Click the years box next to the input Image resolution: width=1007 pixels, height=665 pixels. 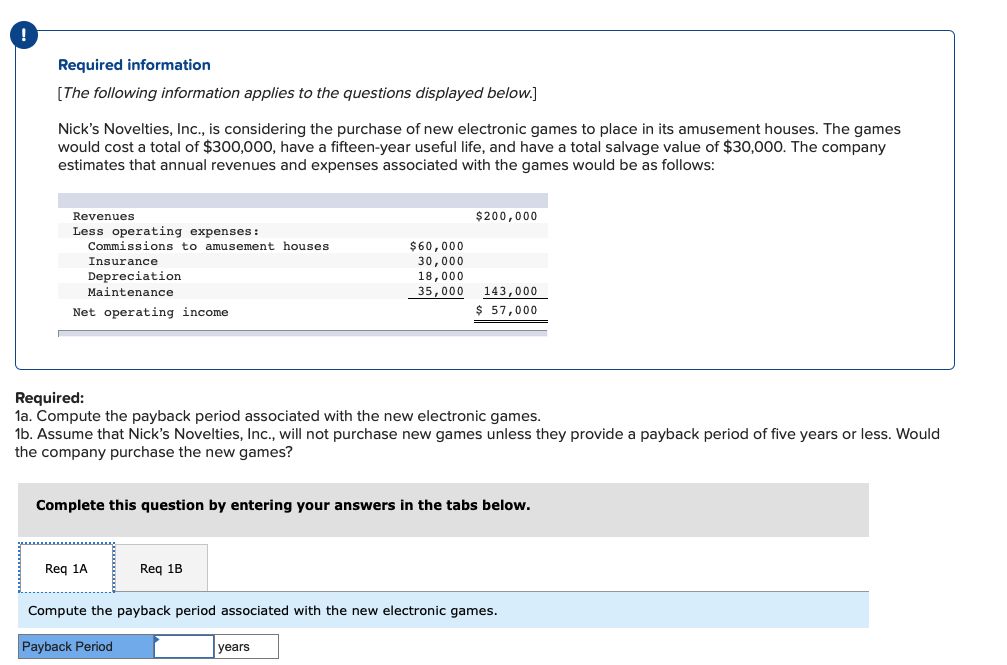pyautogui.click(x=245, y=646)
